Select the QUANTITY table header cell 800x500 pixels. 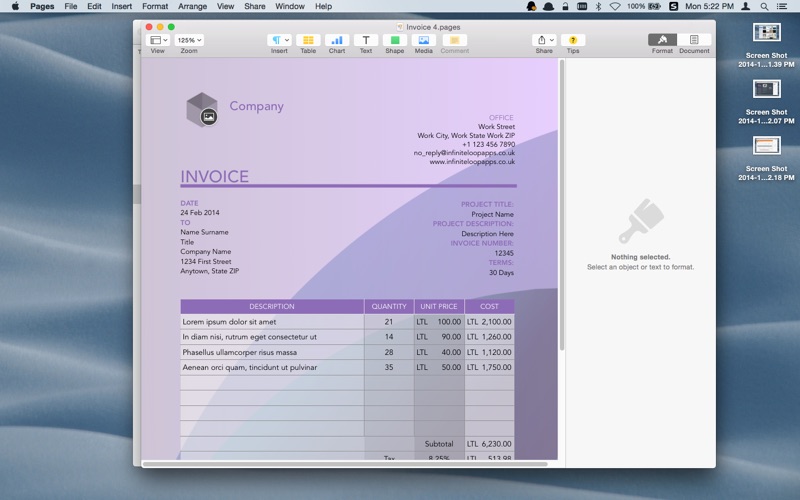pyautogui.click(x=389, y=306)
